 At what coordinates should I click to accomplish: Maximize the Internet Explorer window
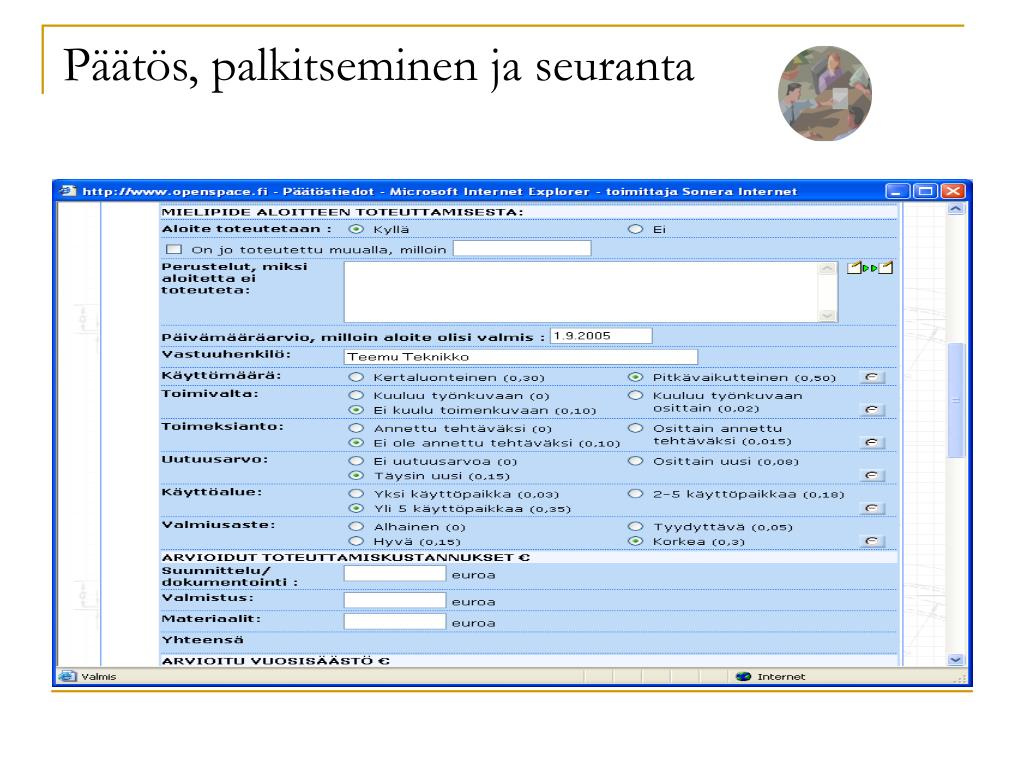pyautogui.click(x=925, y=191)
